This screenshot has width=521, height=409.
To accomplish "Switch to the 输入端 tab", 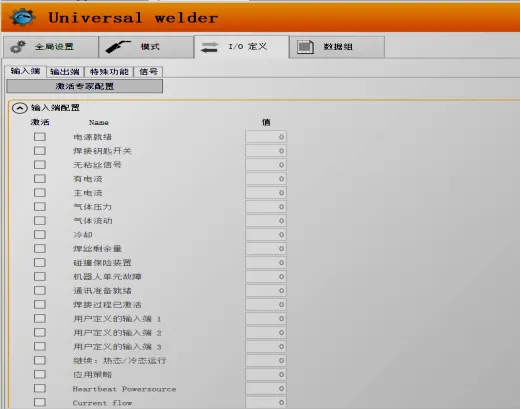I will 26,71.
